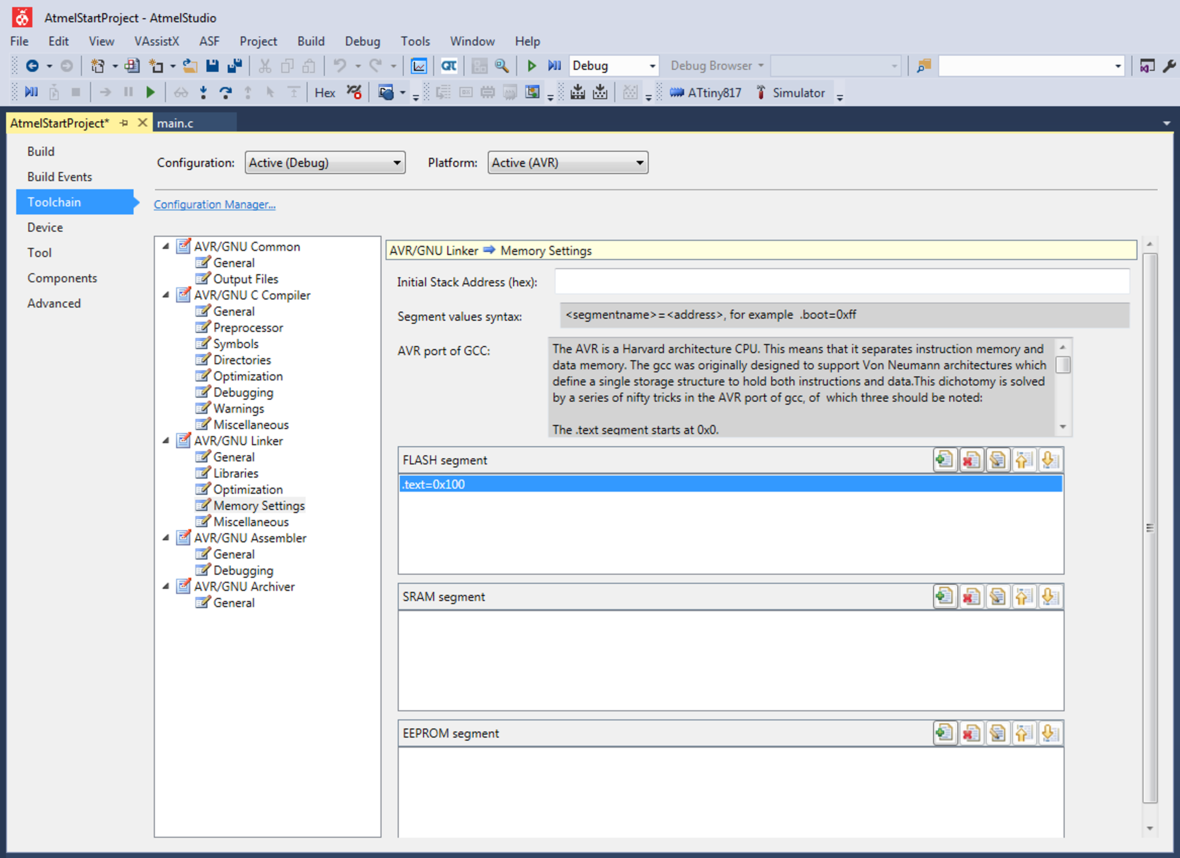This screenshot has width=1180, height=858.
Task: Move the EEPROM segment item up
Action: pos(1023,733)
